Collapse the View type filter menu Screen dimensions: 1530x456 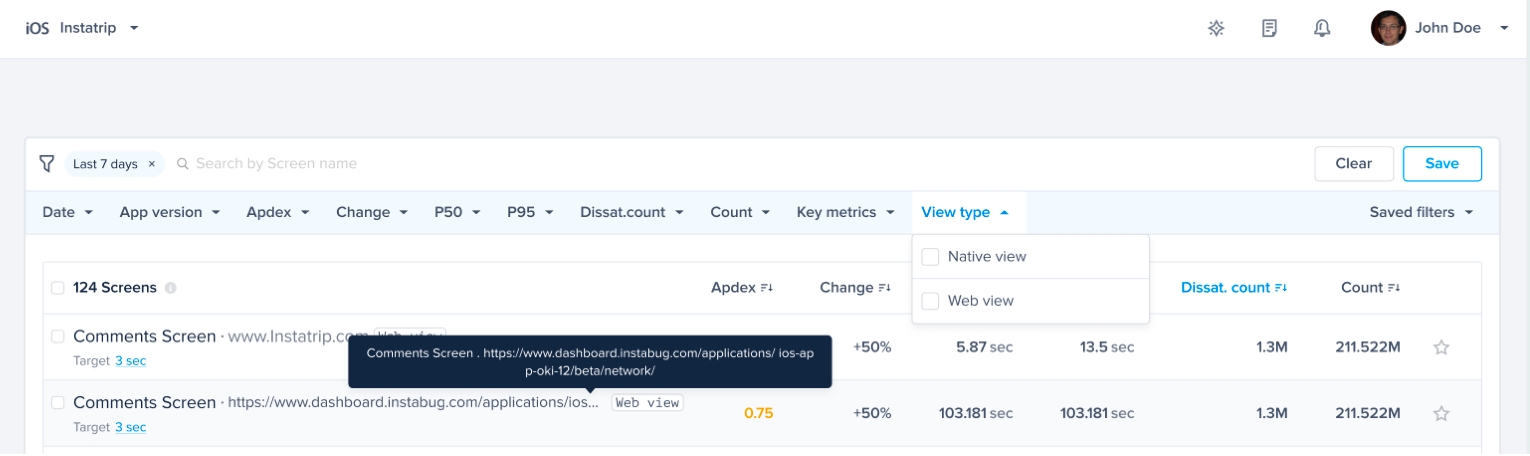(x=965, y=212)
